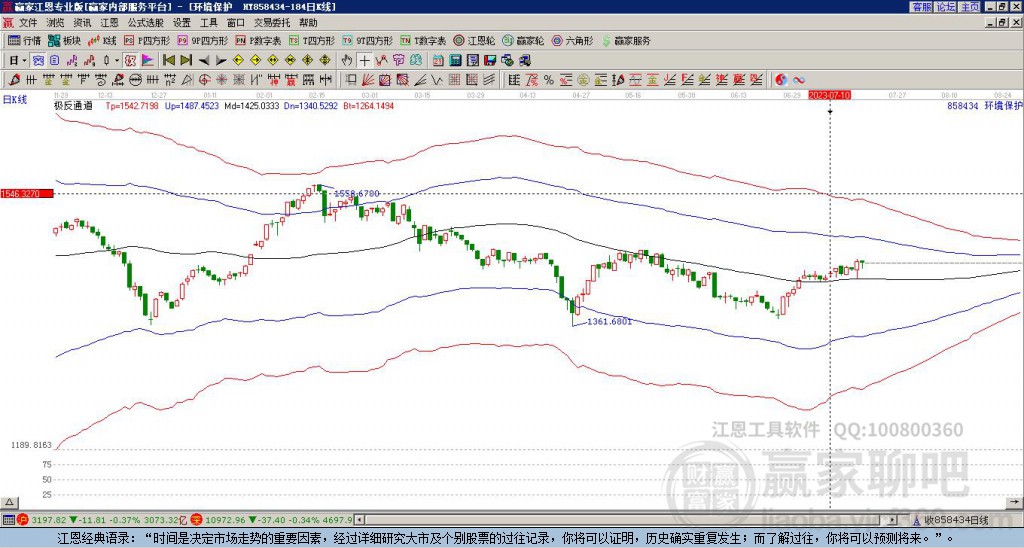Image resolution: width=1024 pixels, height=548 pixels.
Task: Click the red target circle icon
Action: point(204,80)
